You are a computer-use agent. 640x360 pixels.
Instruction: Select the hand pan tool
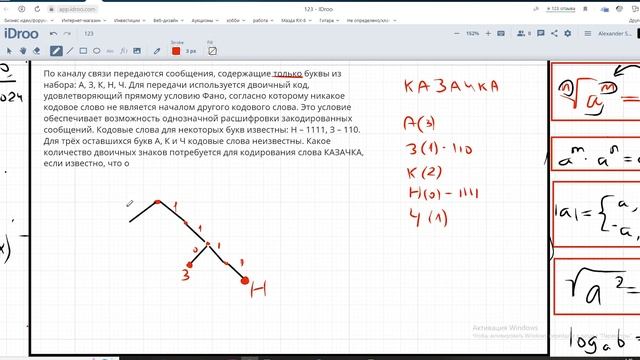[23, 51]
